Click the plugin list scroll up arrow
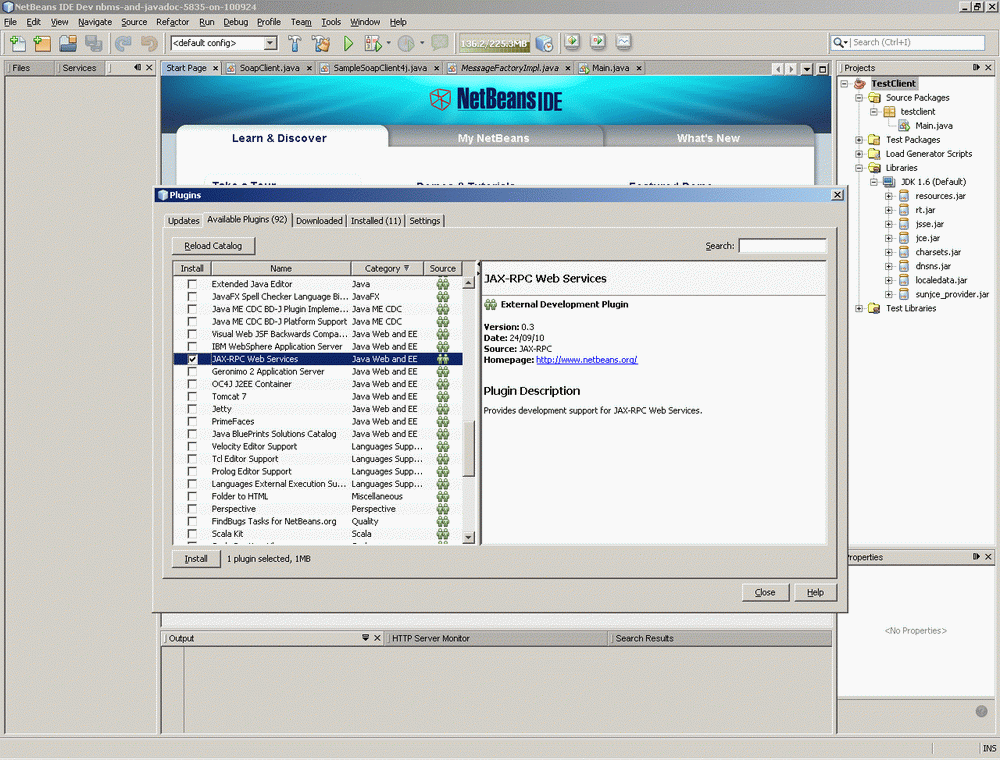 469,283
